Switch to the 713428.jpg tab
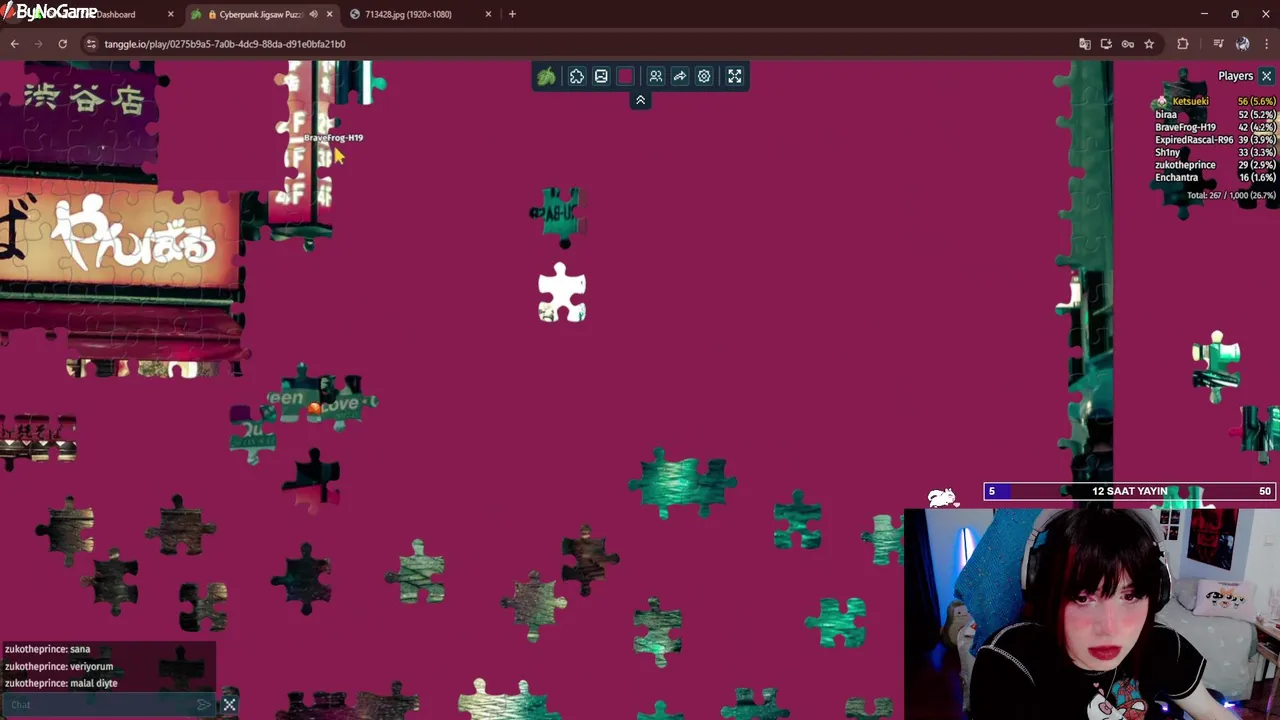 (x=410, y=14)
